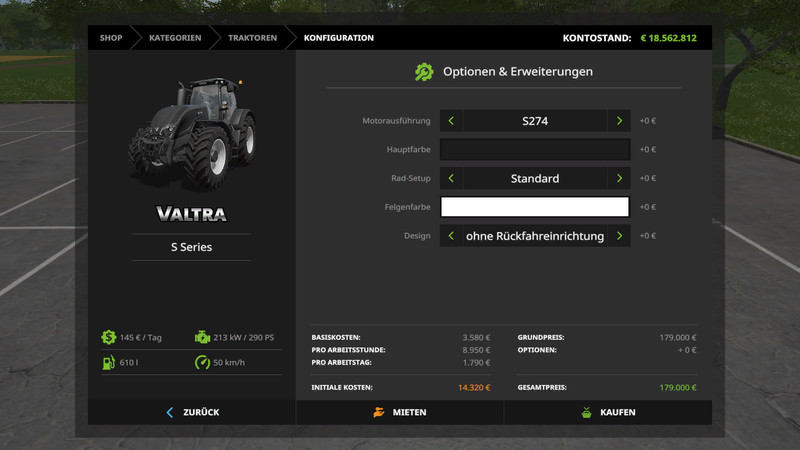
Task: Click the Valtra brand logo
Action: coord(191,213)
